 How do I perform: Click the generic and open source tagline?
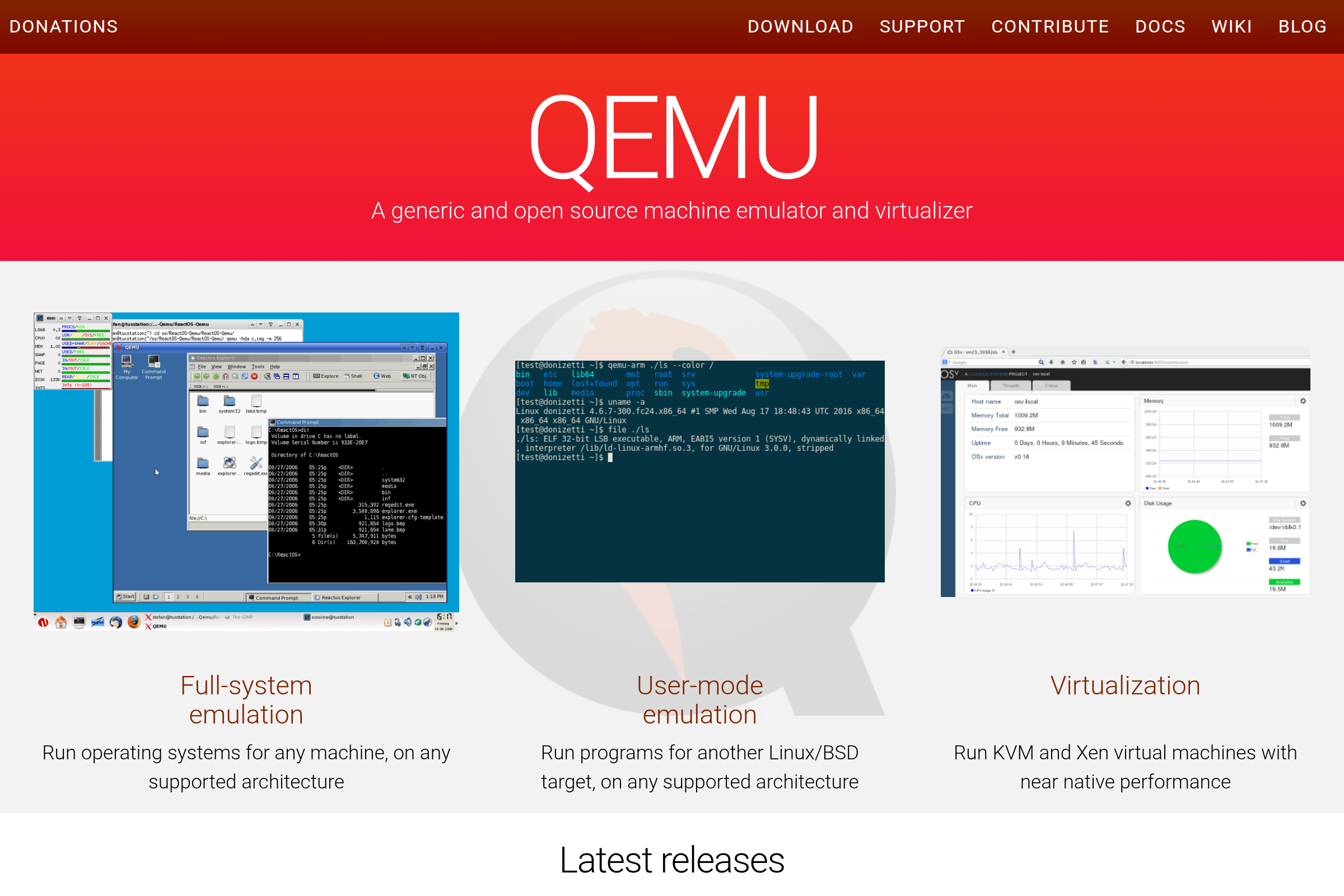pos(672,211)
